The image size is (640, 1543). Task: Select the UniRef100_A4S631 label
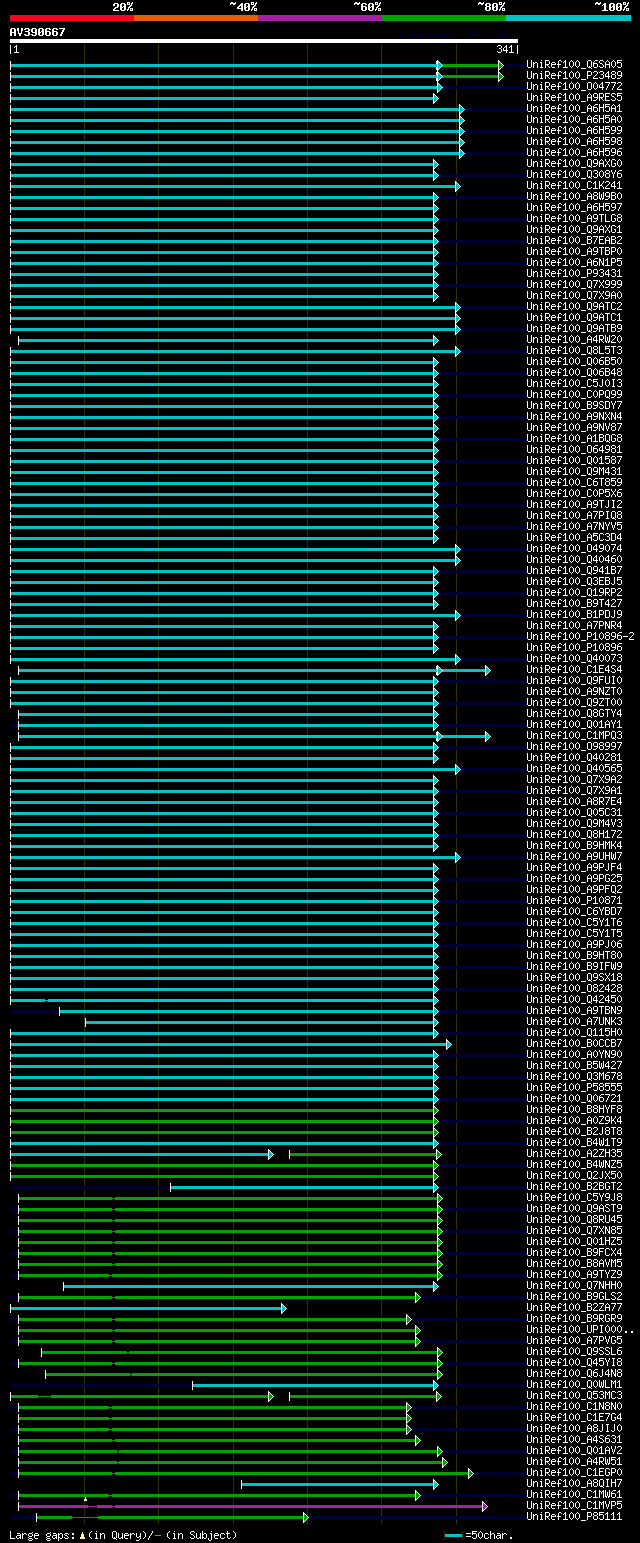click(574, 1439)
